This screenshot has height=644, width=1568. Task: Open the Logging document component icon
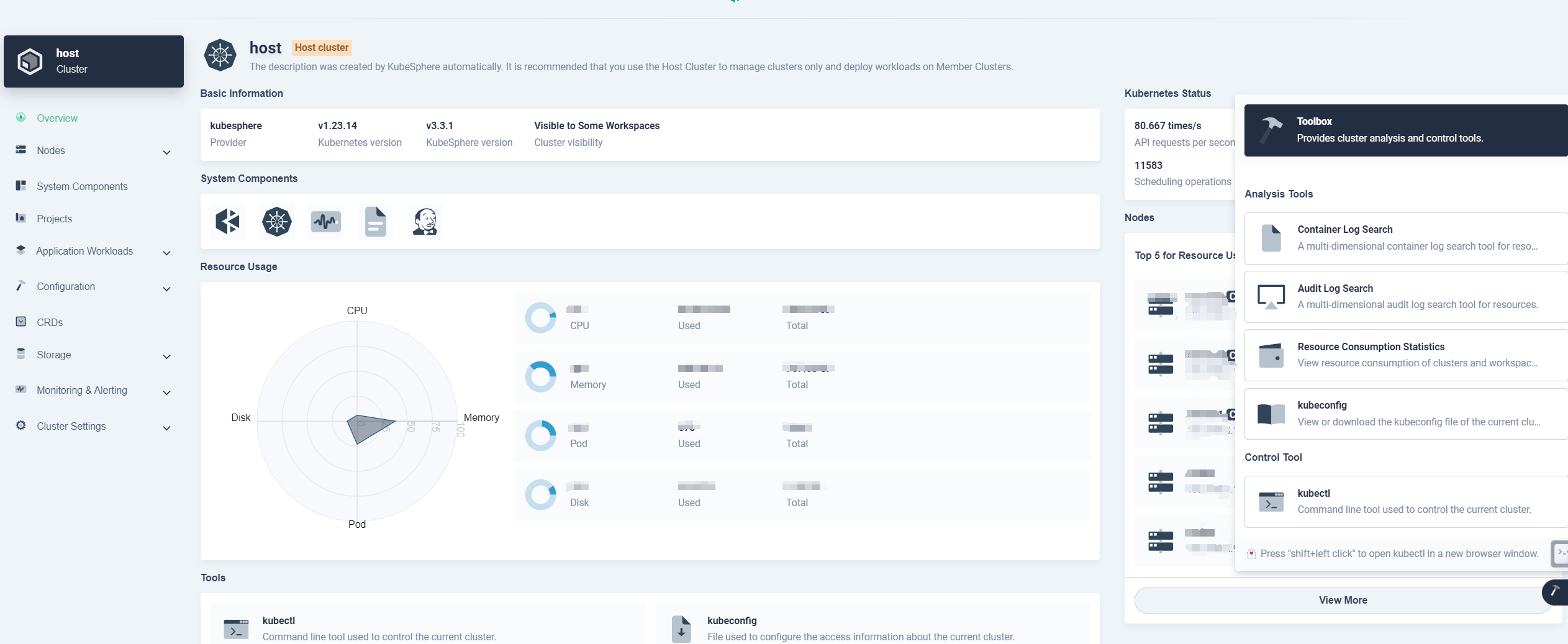[375, 221]
